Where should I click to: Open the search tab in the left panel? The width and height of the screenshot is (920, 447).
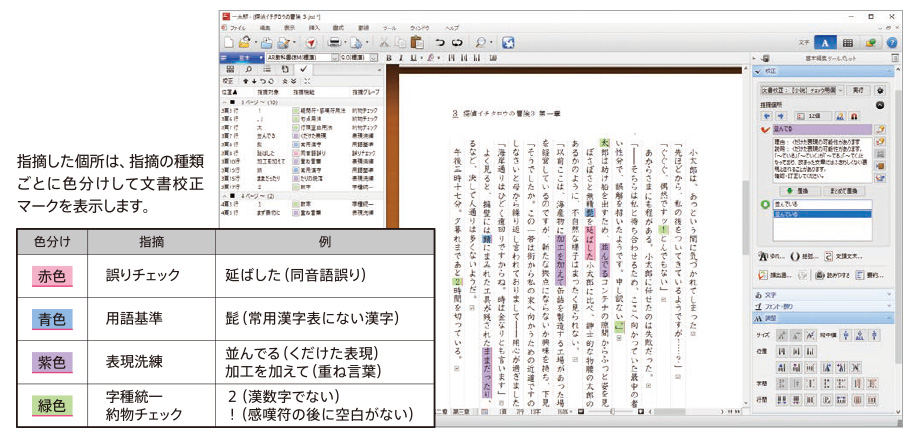coord(248,69)
